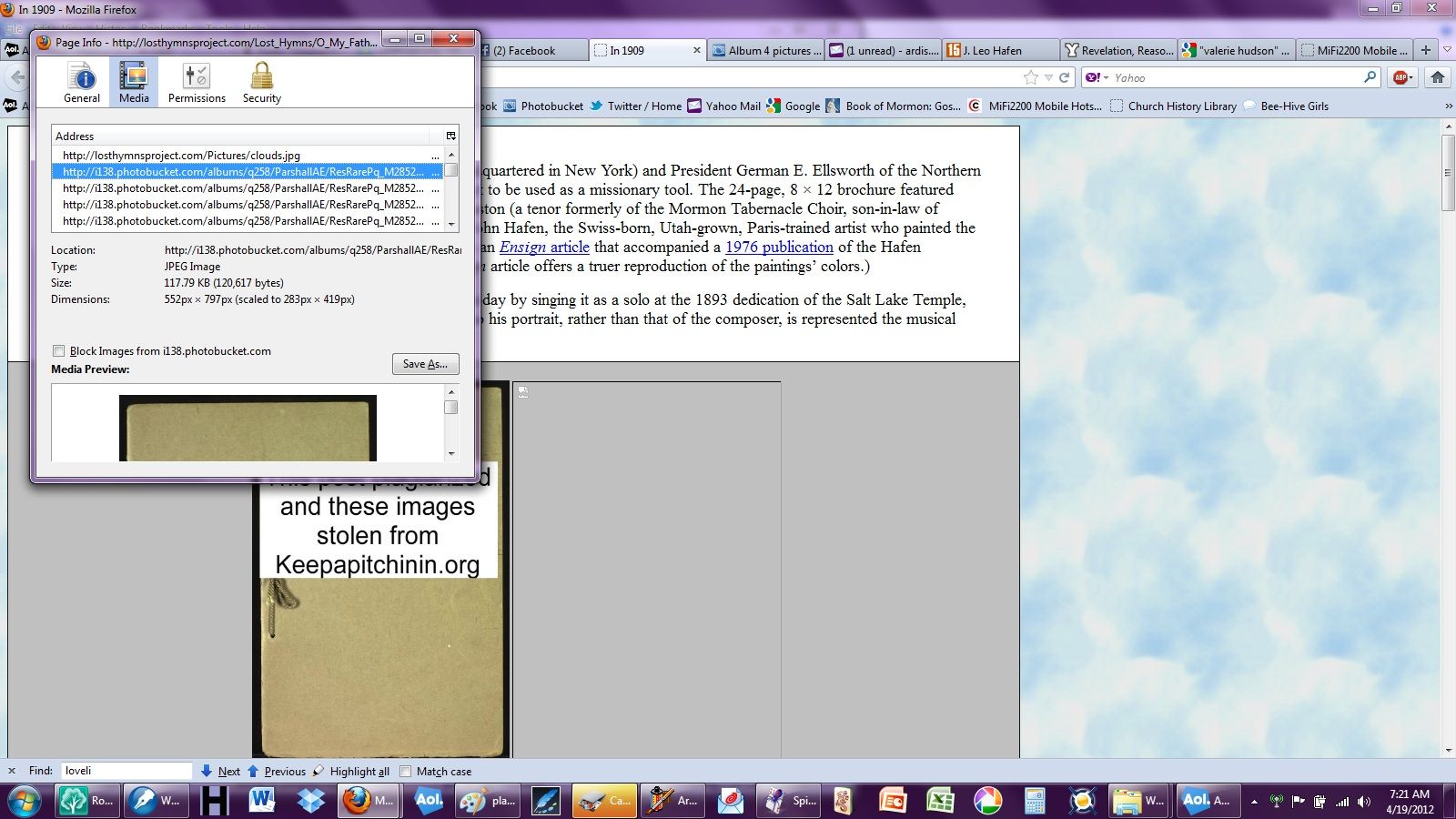Open the PowerPoint taskbar icon
The width and height of the screenshot is (1456, 819).
(892, 801)
